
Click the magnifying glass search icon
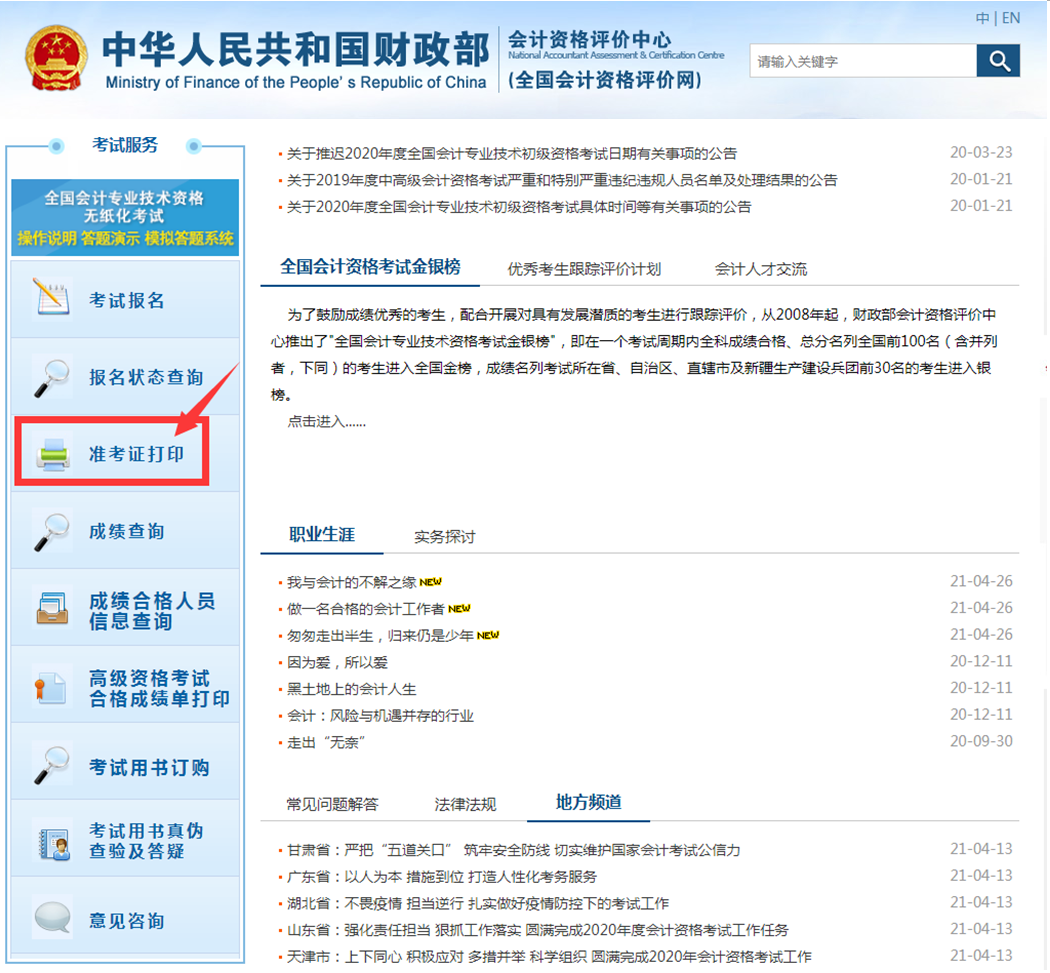998,61
